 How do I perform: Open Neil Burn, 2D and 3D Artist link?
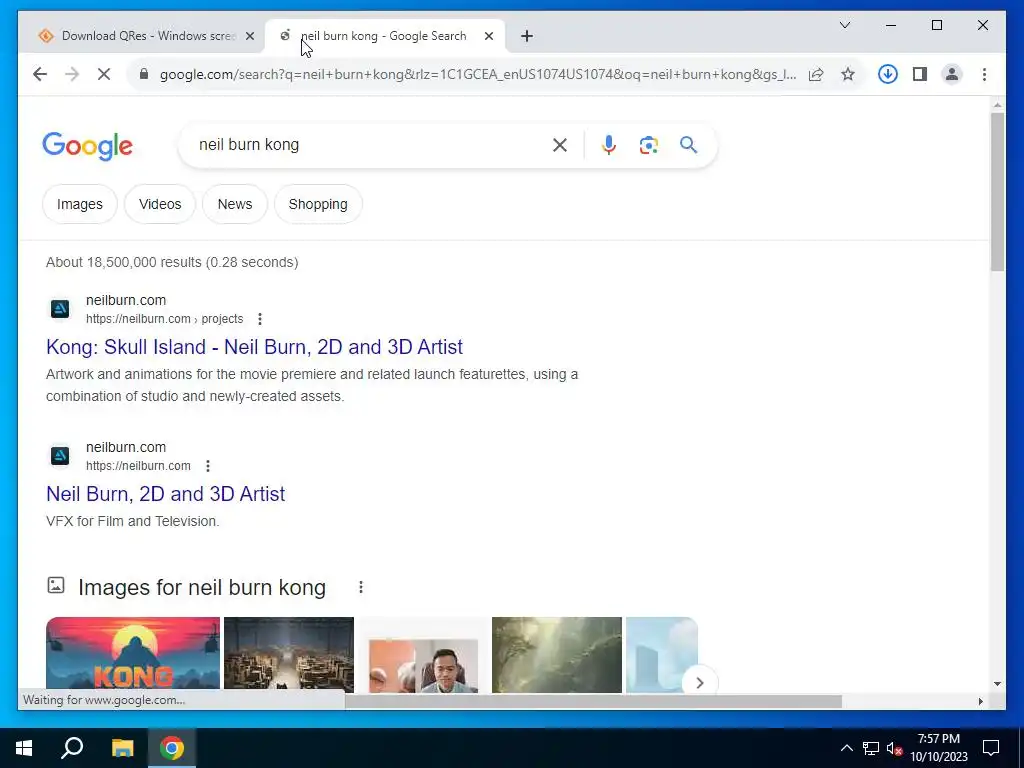pos(166,494)
